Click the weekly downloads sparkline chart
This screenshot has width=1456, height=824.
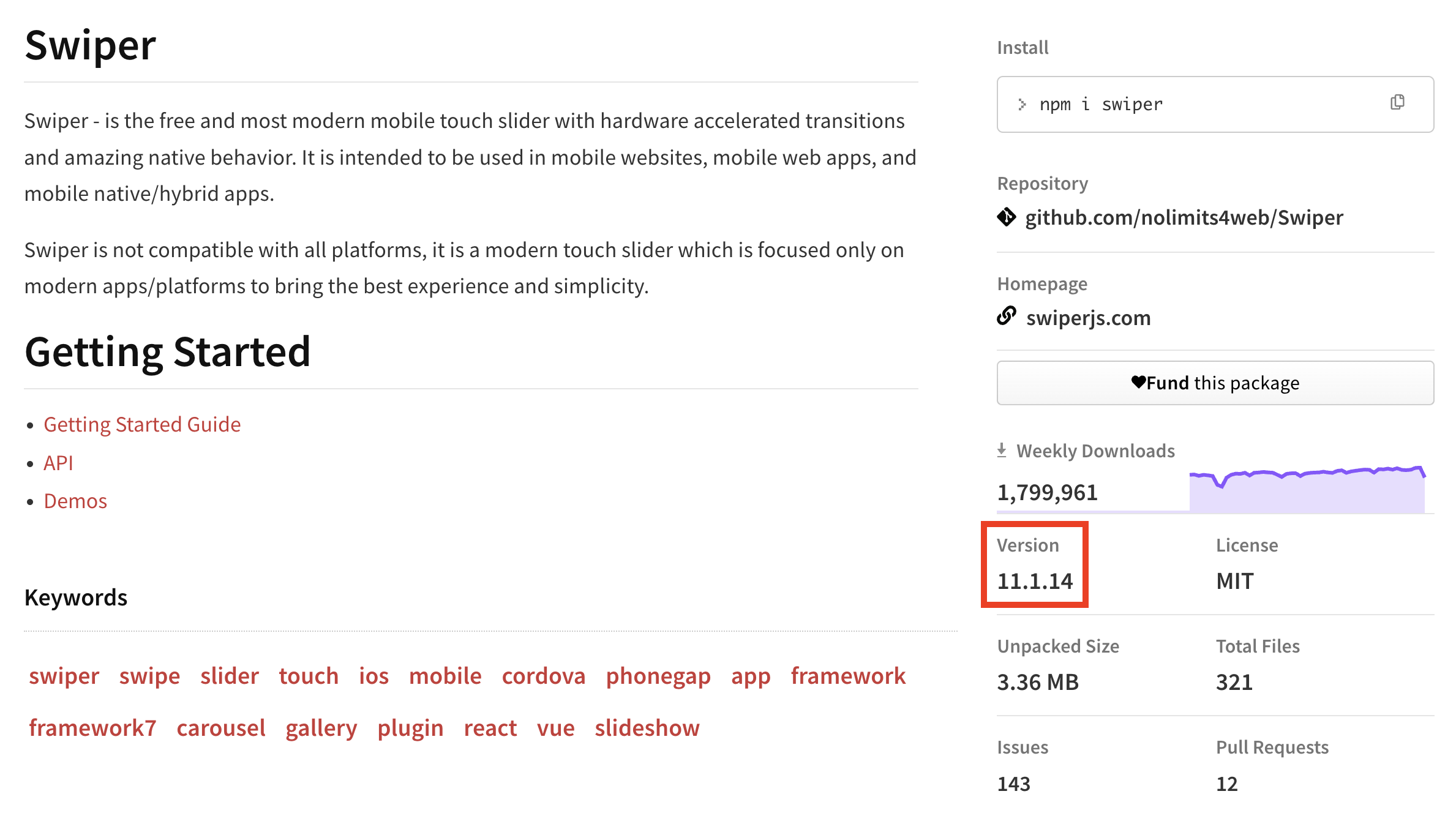tap(1307, 489)
